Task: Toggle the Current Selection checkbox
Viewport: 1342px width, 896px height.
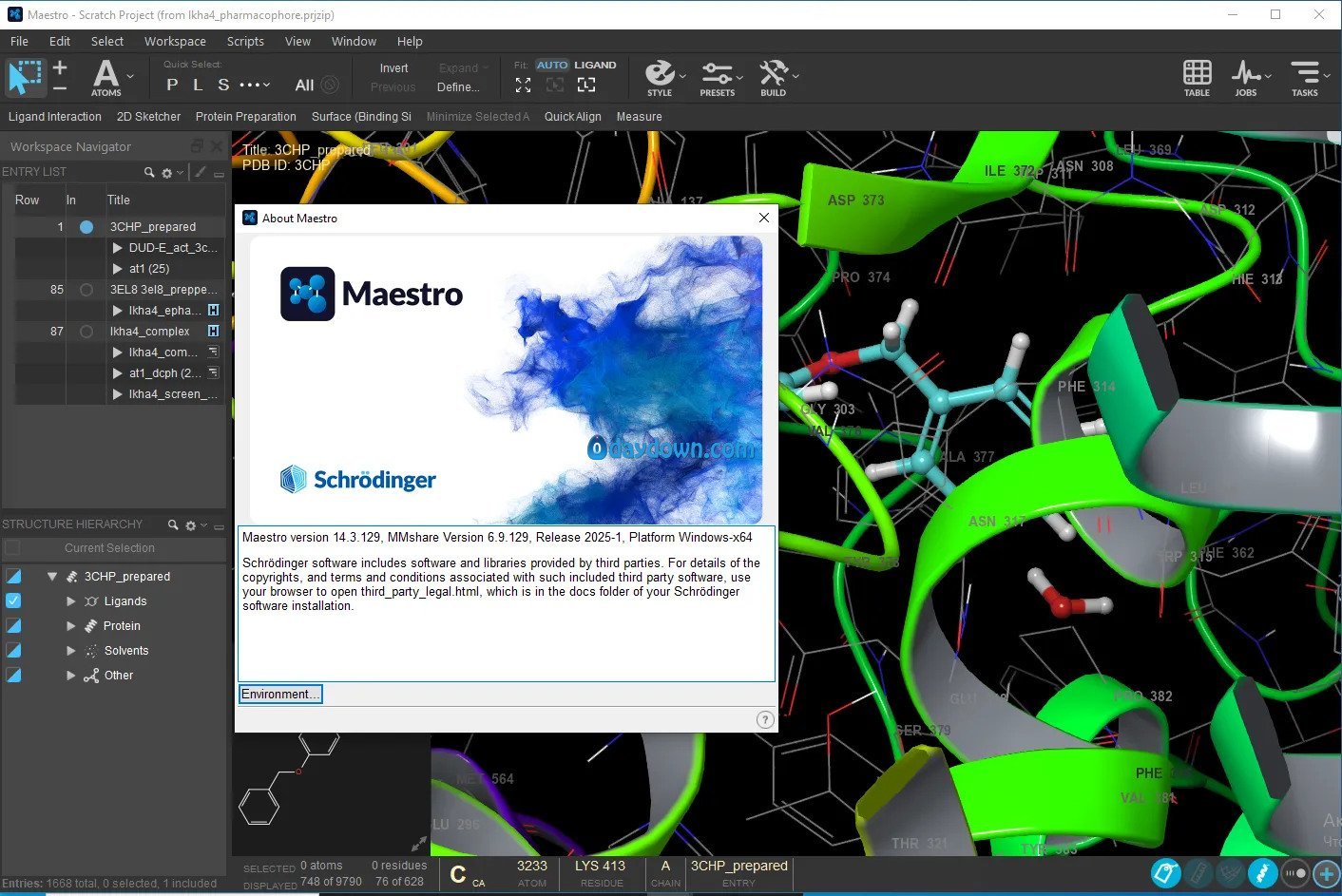Action: tap(12, 548)
